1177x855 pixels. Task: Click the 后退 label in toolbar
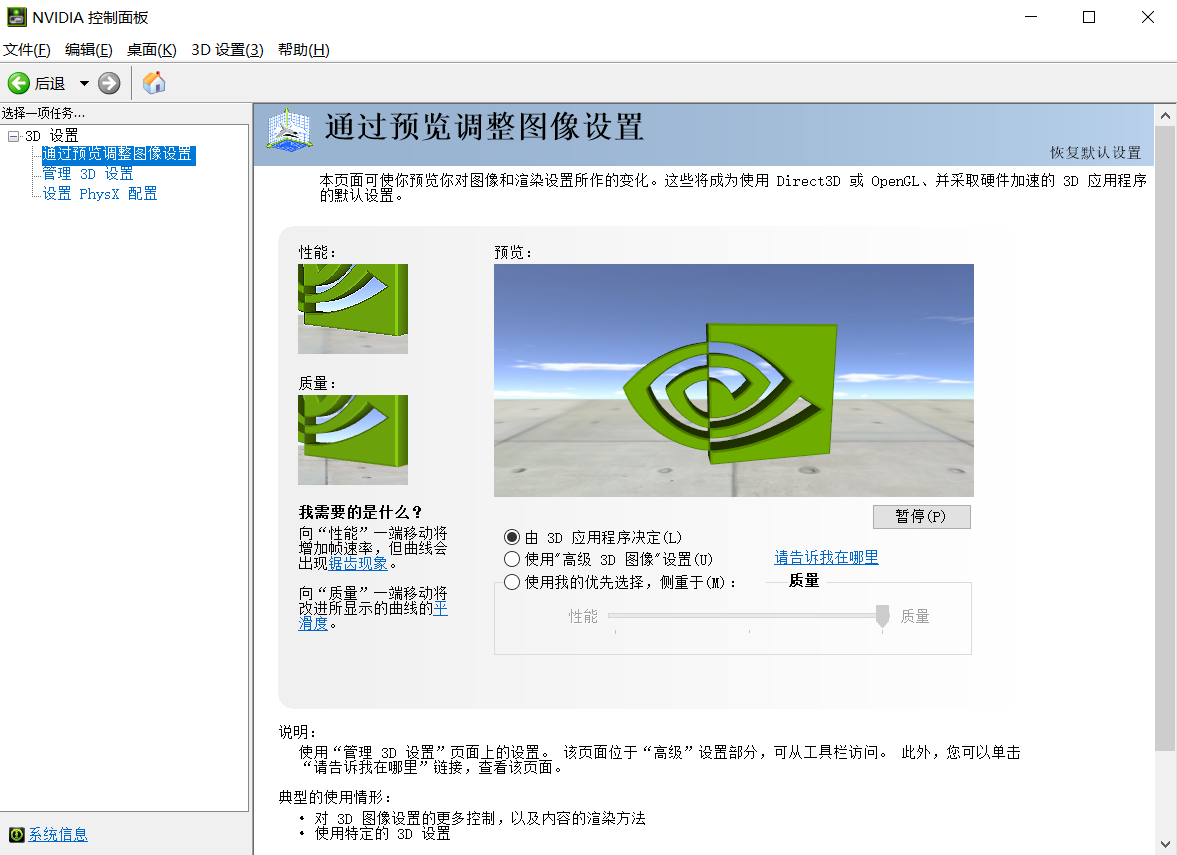50,83
